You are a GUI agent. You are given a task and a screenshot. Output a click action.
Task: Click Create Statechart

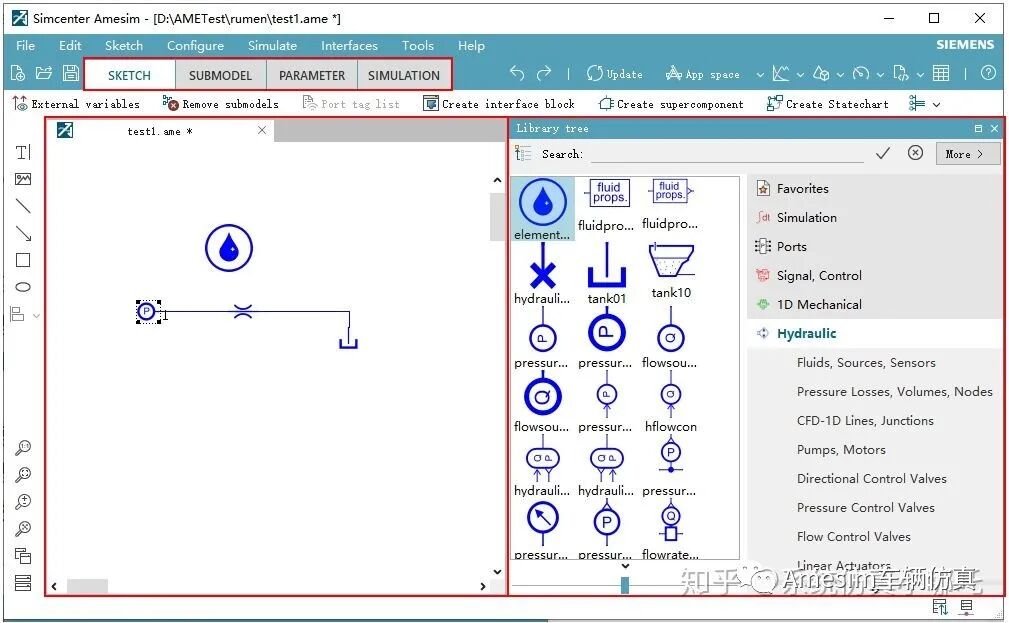point(828,104)
